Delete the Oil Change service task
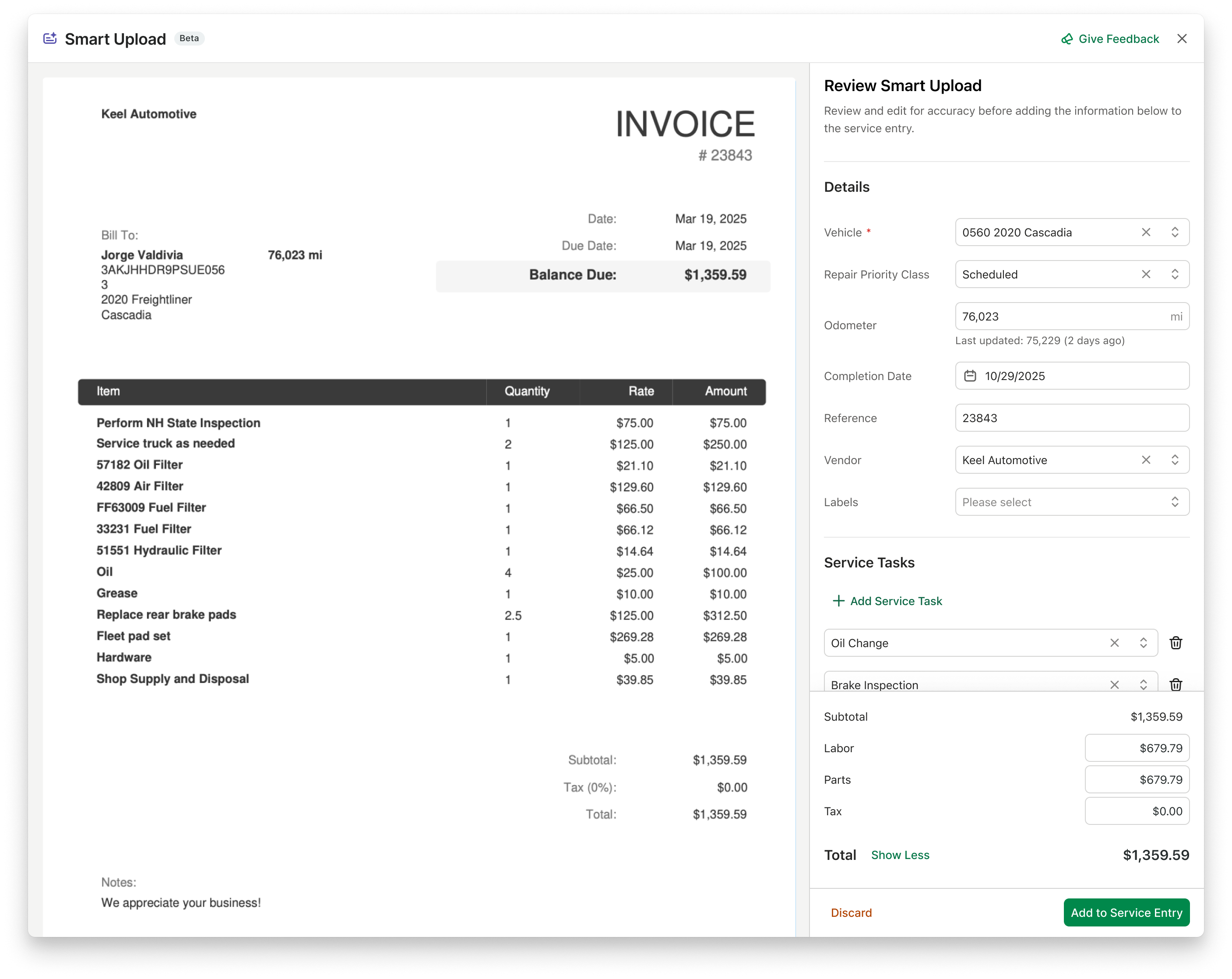Image resolution: width=1232 pixels, height=979 pixels. pyautogui.click(x=1176, y=643)
